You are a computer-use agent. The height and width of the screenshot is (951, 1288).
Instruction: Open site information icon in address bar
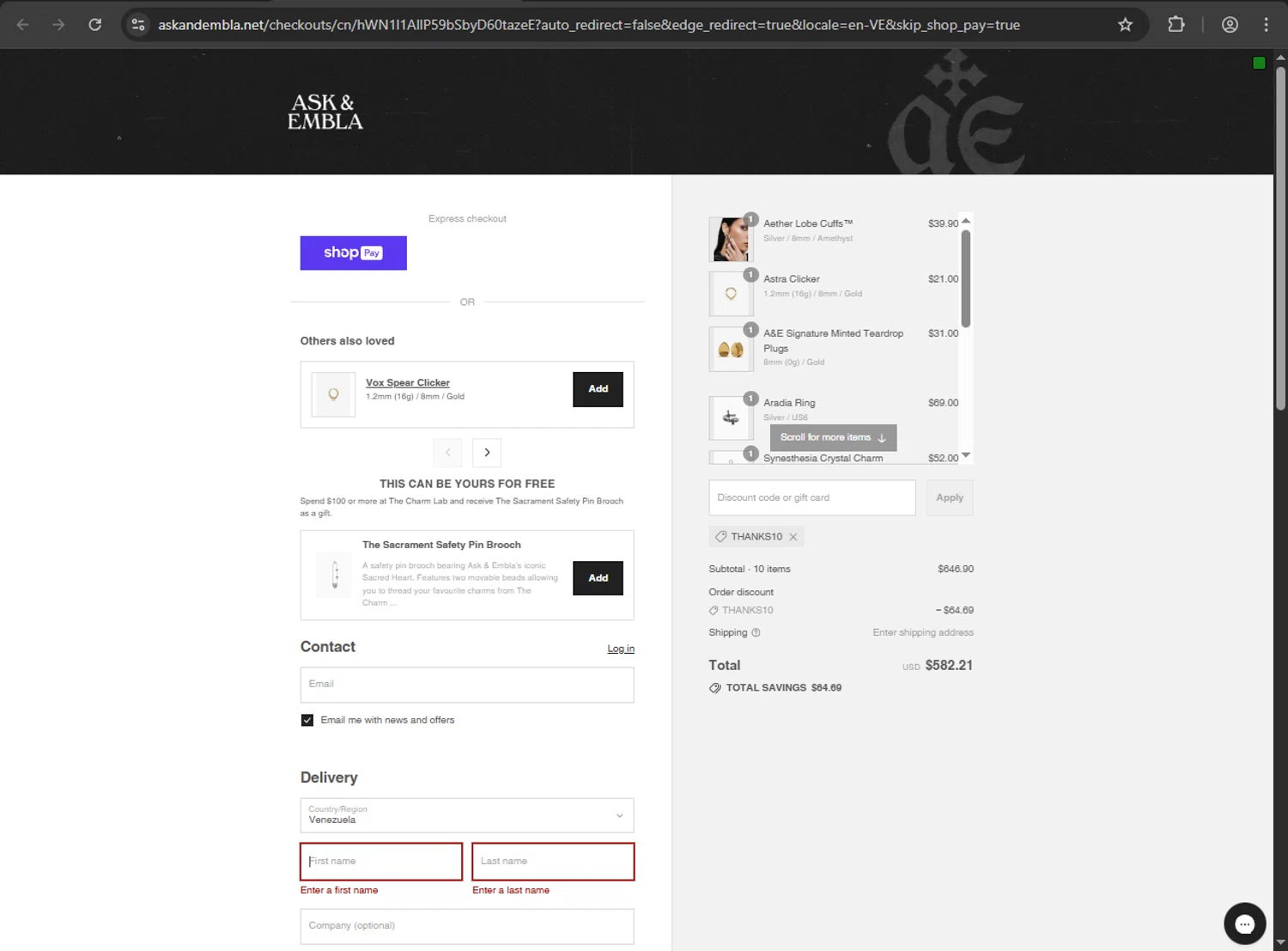click(138, 25)
